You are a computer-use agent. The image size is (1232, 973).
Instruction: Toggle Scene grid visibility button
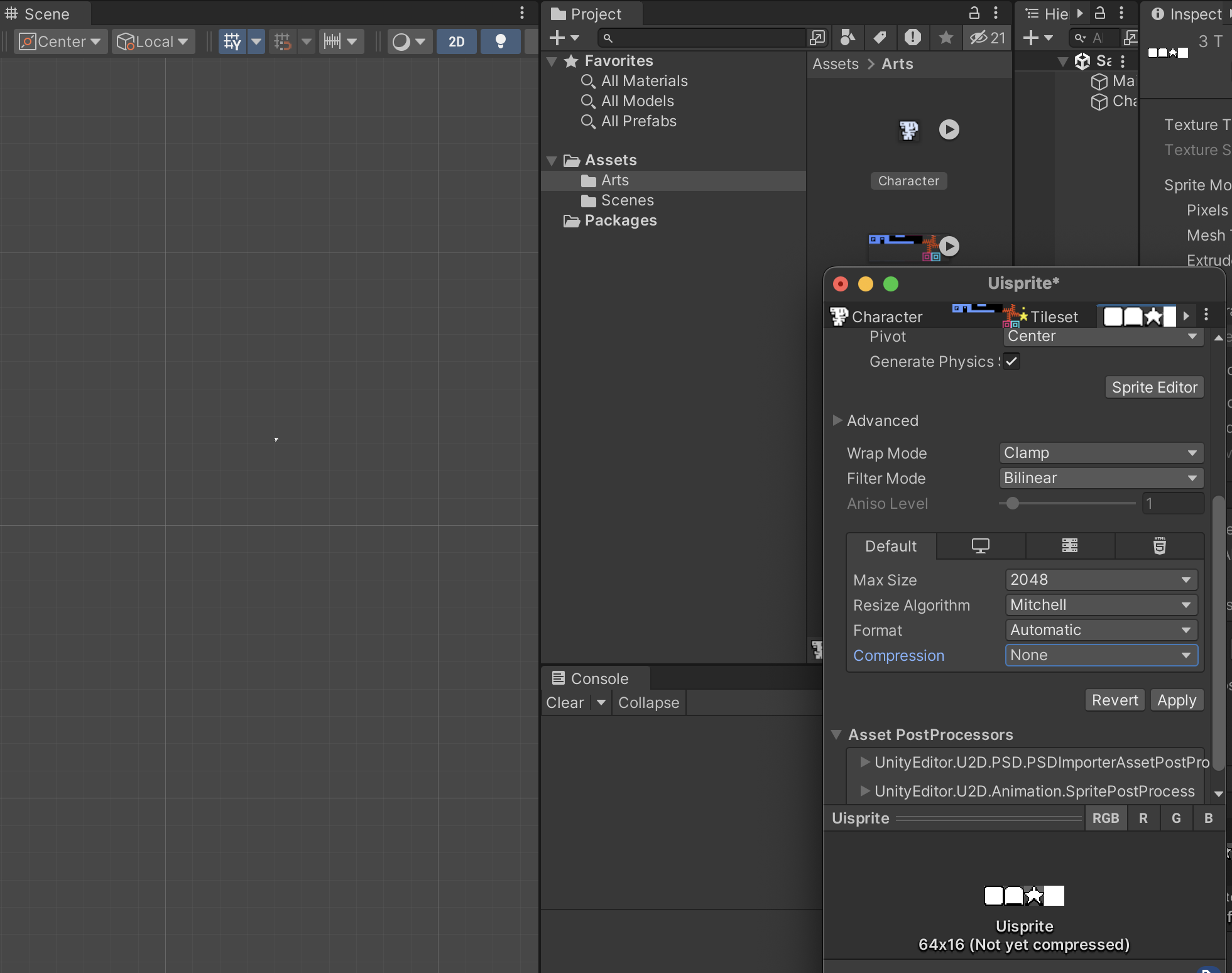coord(232,41)
